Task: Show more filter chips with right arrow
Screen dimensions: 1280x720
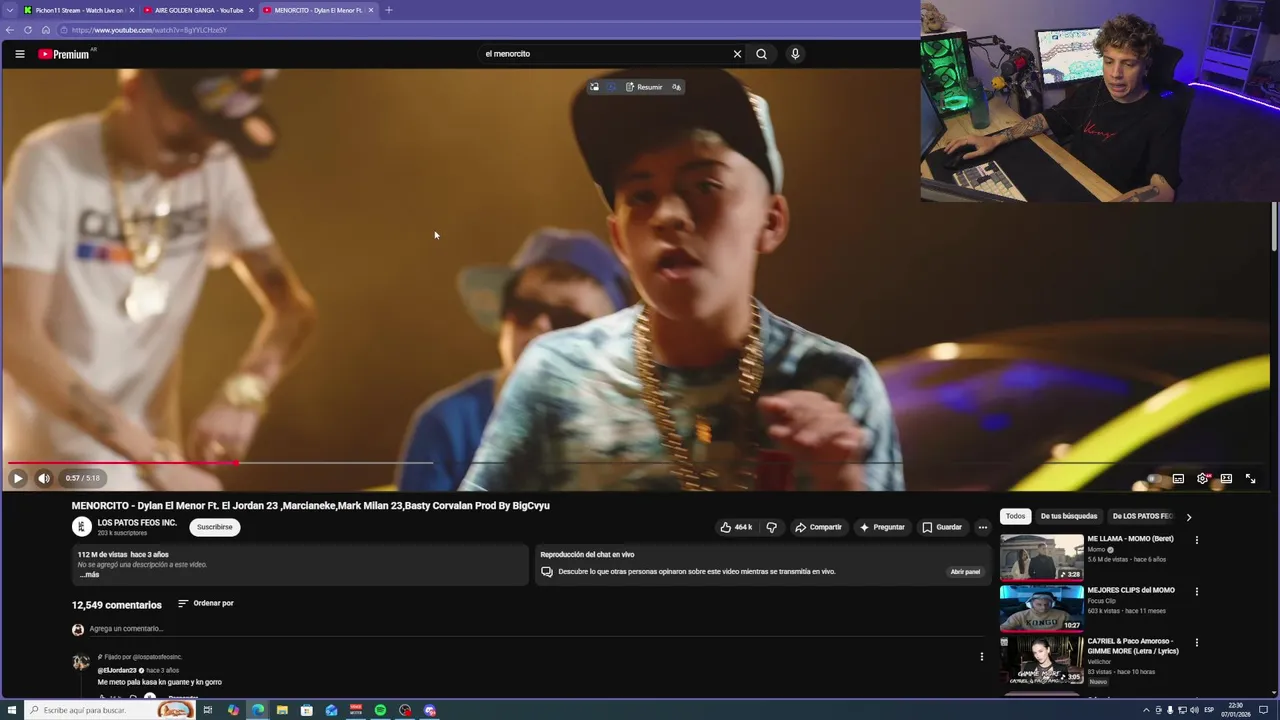Action: pos(1188,517)
